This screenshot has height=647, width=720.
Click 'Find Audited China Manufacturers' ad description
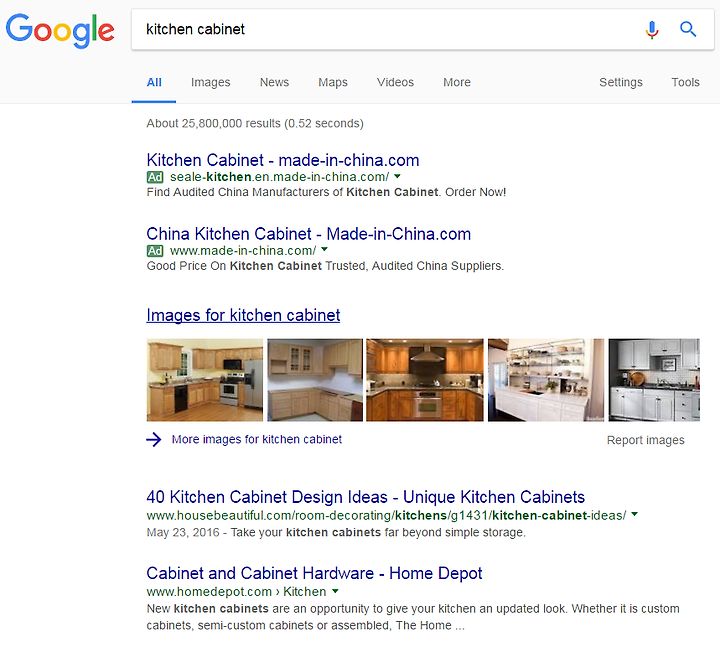[x=326, y=192]
